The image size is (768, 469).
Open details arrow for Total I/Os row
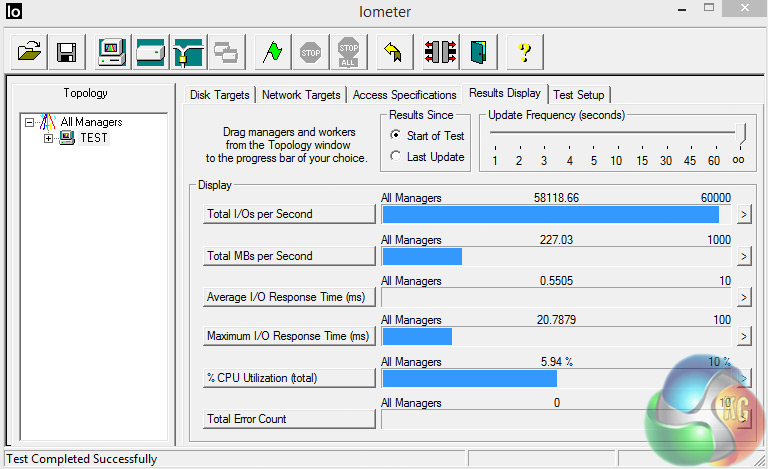(x=744, y=214)
